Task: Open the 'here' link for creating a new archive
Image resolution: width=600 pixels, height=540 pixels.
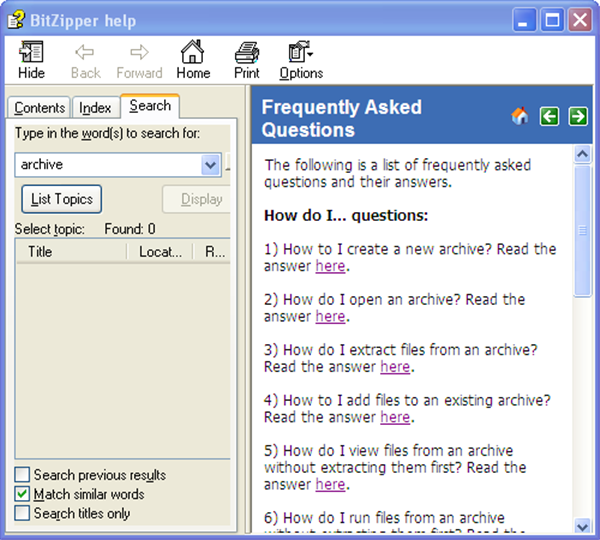Action: click(x=330, y=266)
